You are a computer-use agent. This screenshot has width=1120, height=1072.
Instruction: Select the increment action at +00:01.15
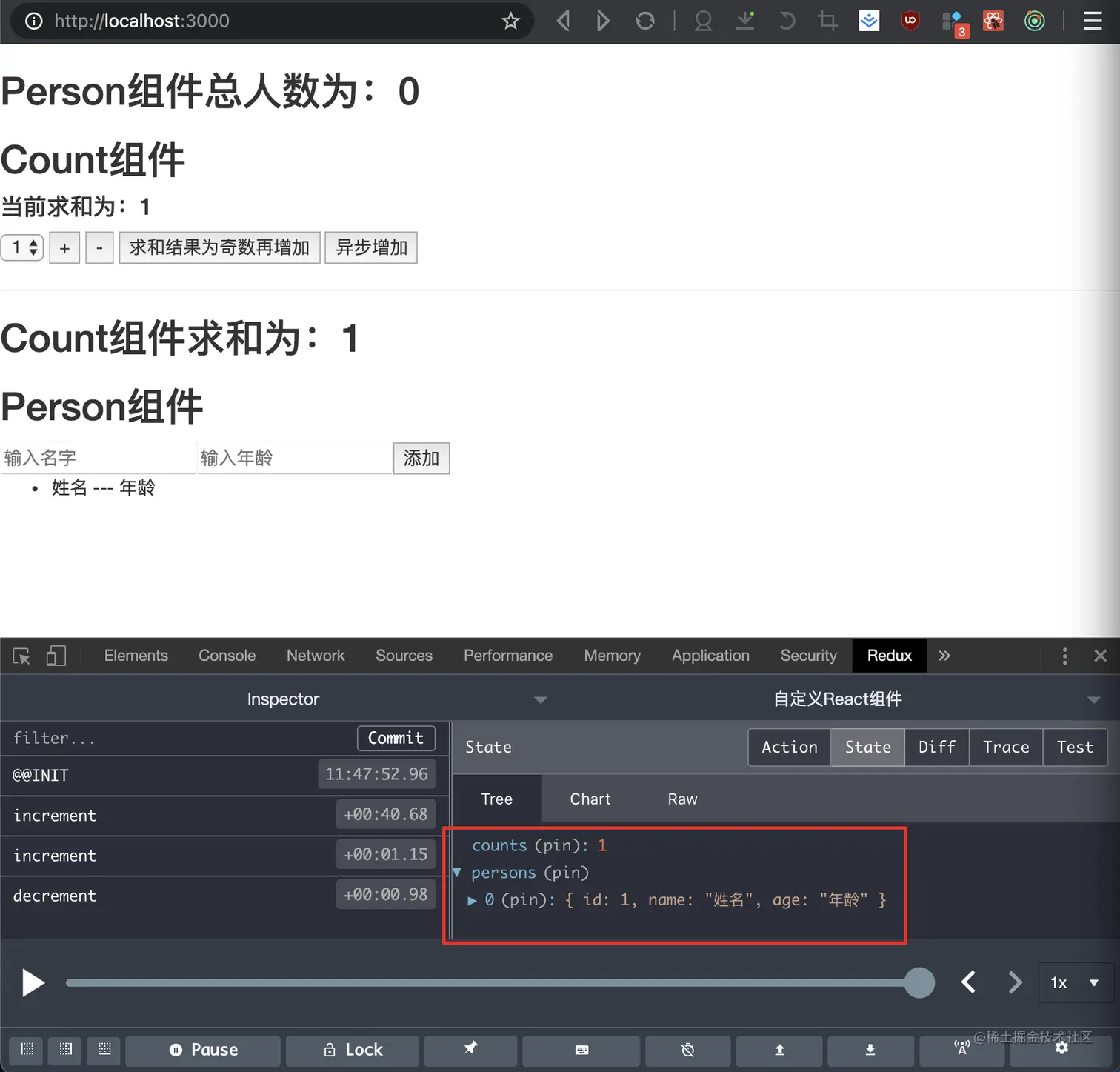pyautogui.click(x=225, y=855)
